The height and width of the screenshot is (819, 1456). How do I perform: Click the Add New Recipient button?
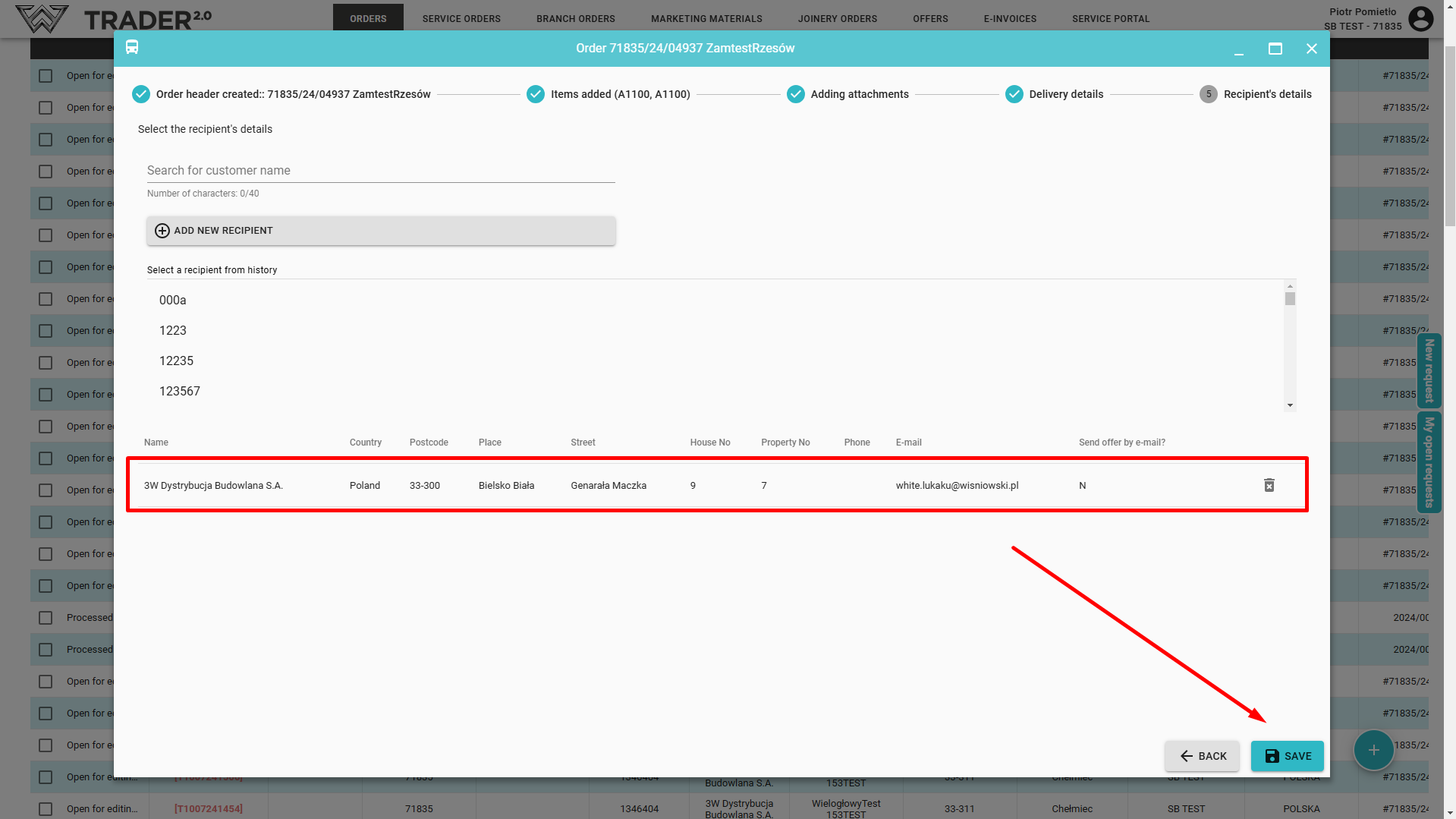(x=381, y=231)
